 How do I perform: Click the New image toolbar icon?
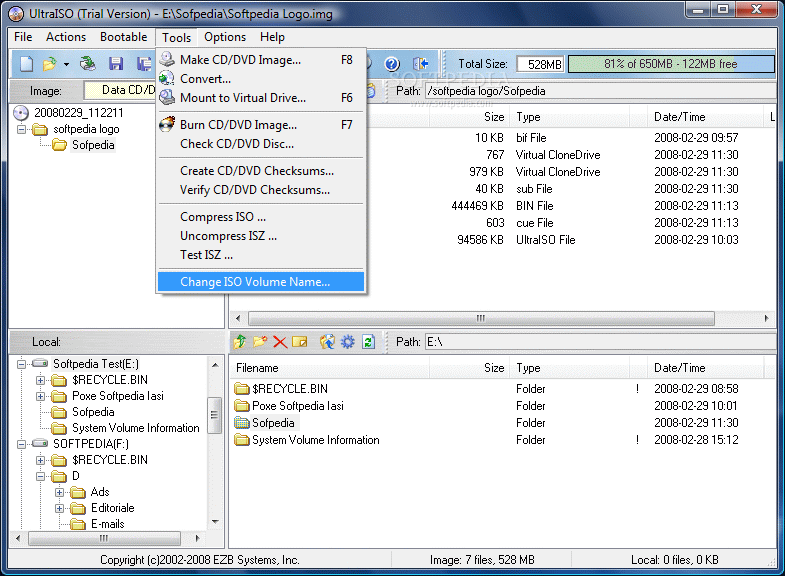pyautogui.click(x=27, y=64)
